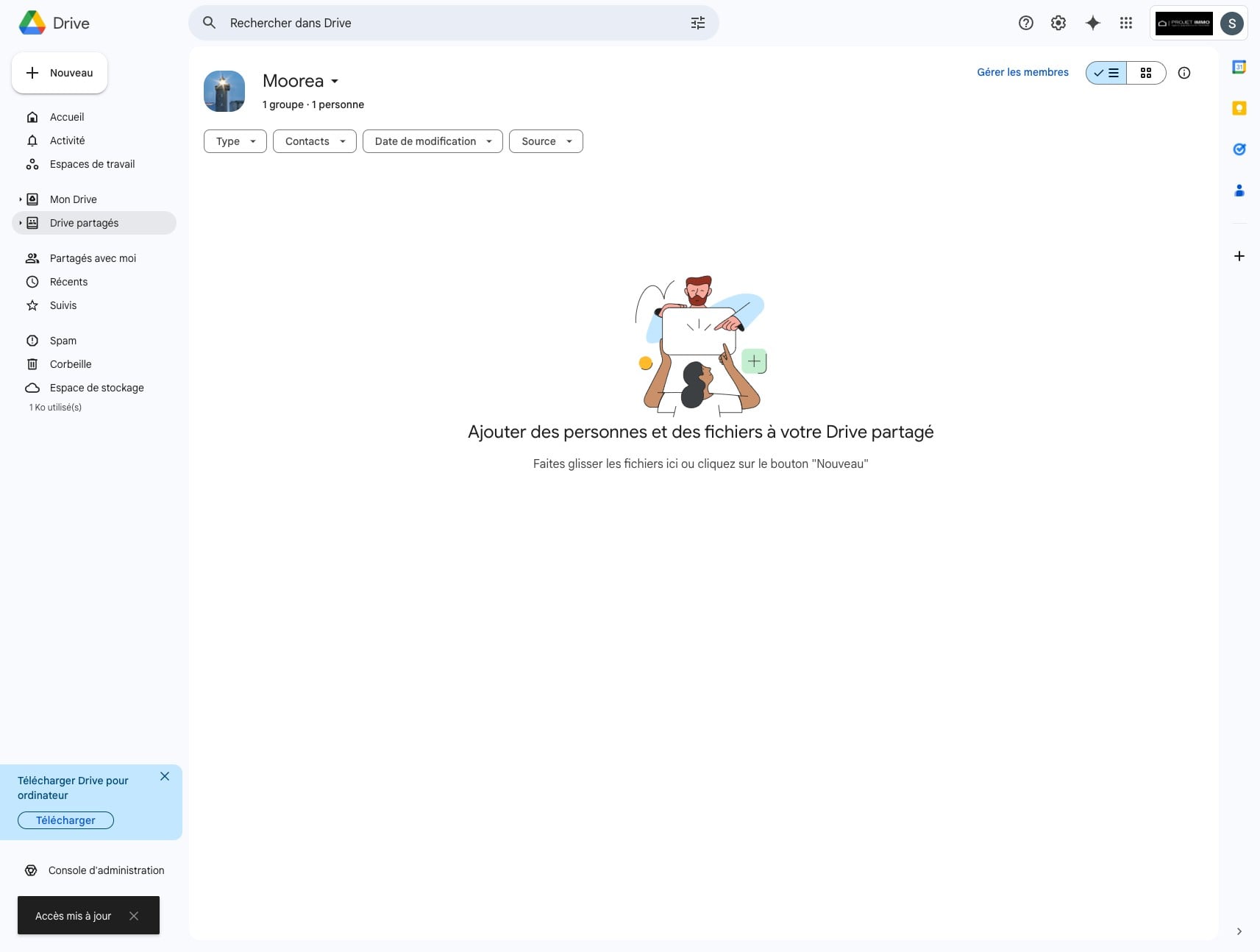Screen dimensions: 1260x952
Task: Open Google Tasks side panel
Action: (1239, 149)
